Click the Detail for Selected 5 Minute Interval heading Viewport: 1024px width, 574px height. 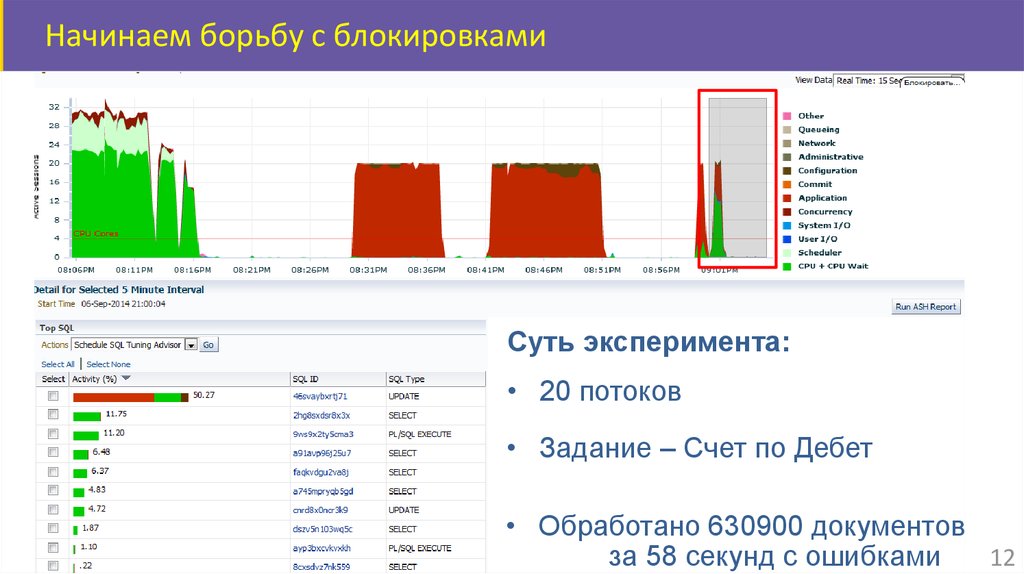click(x=119, y=289)
